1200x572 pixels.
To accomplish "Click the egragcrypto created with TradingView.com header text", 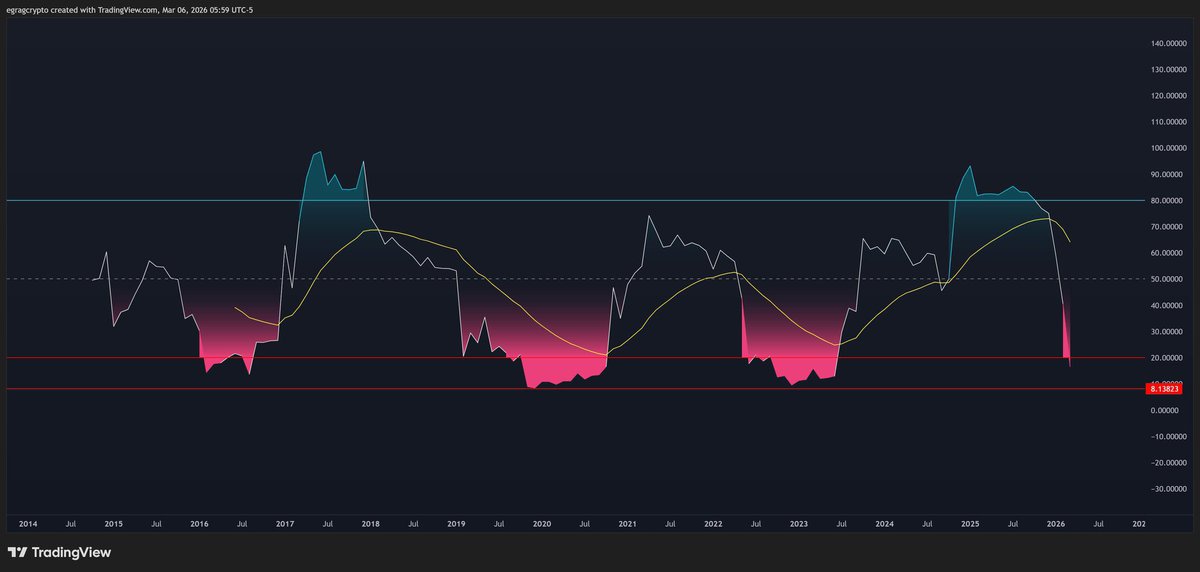I will (x=129, y=8).
